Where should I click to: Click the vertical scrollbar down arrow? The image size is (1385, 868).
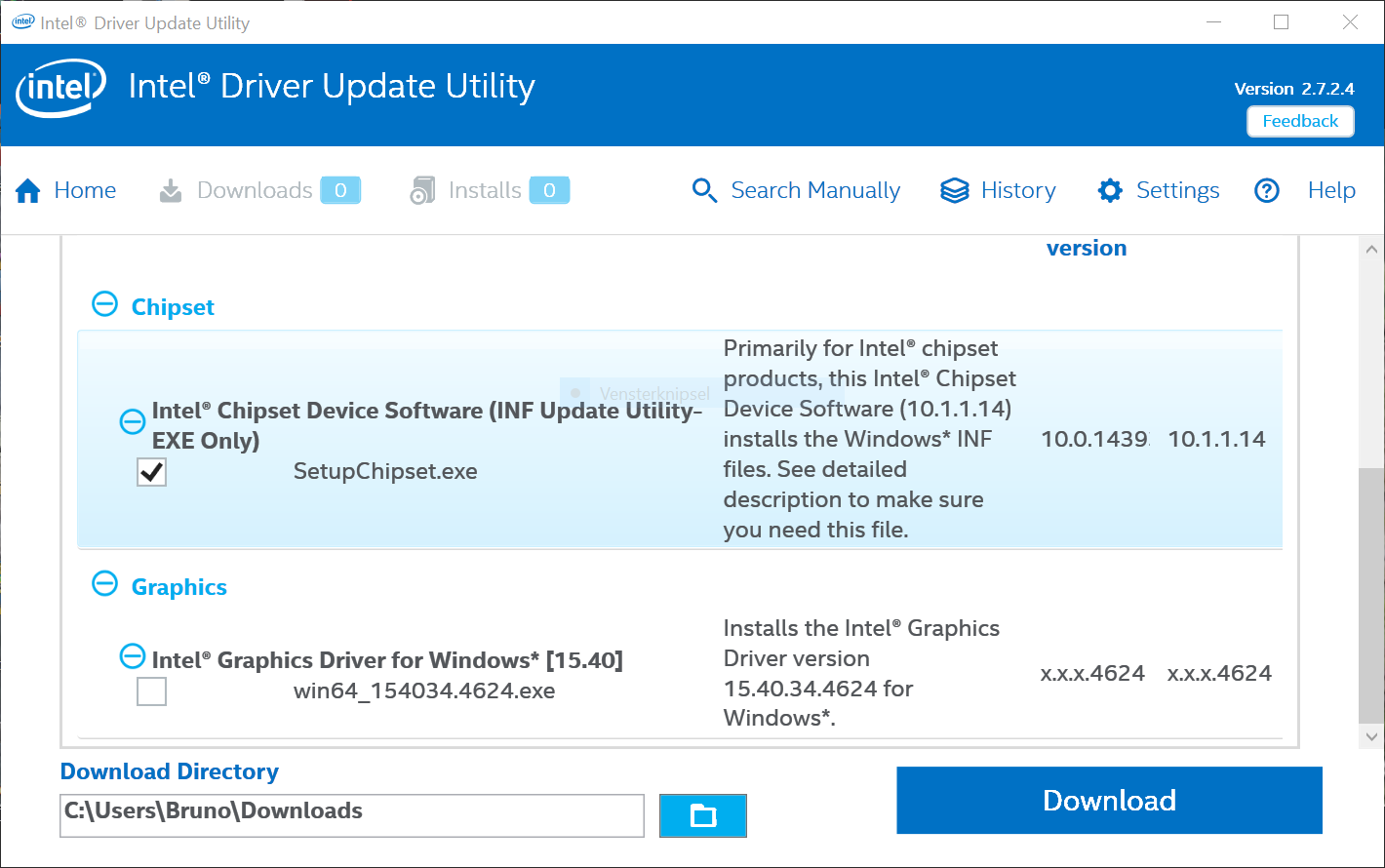(1371, 736)
